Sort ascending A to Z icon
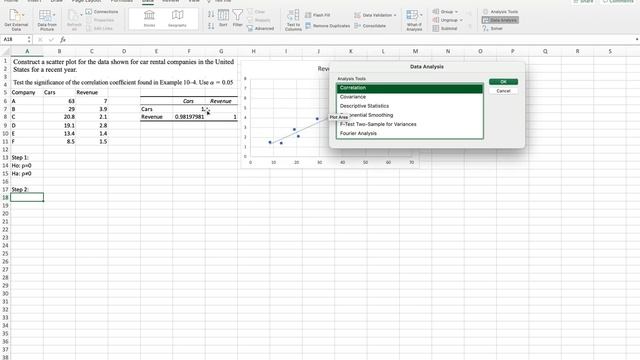 click(x=211, y=14)
